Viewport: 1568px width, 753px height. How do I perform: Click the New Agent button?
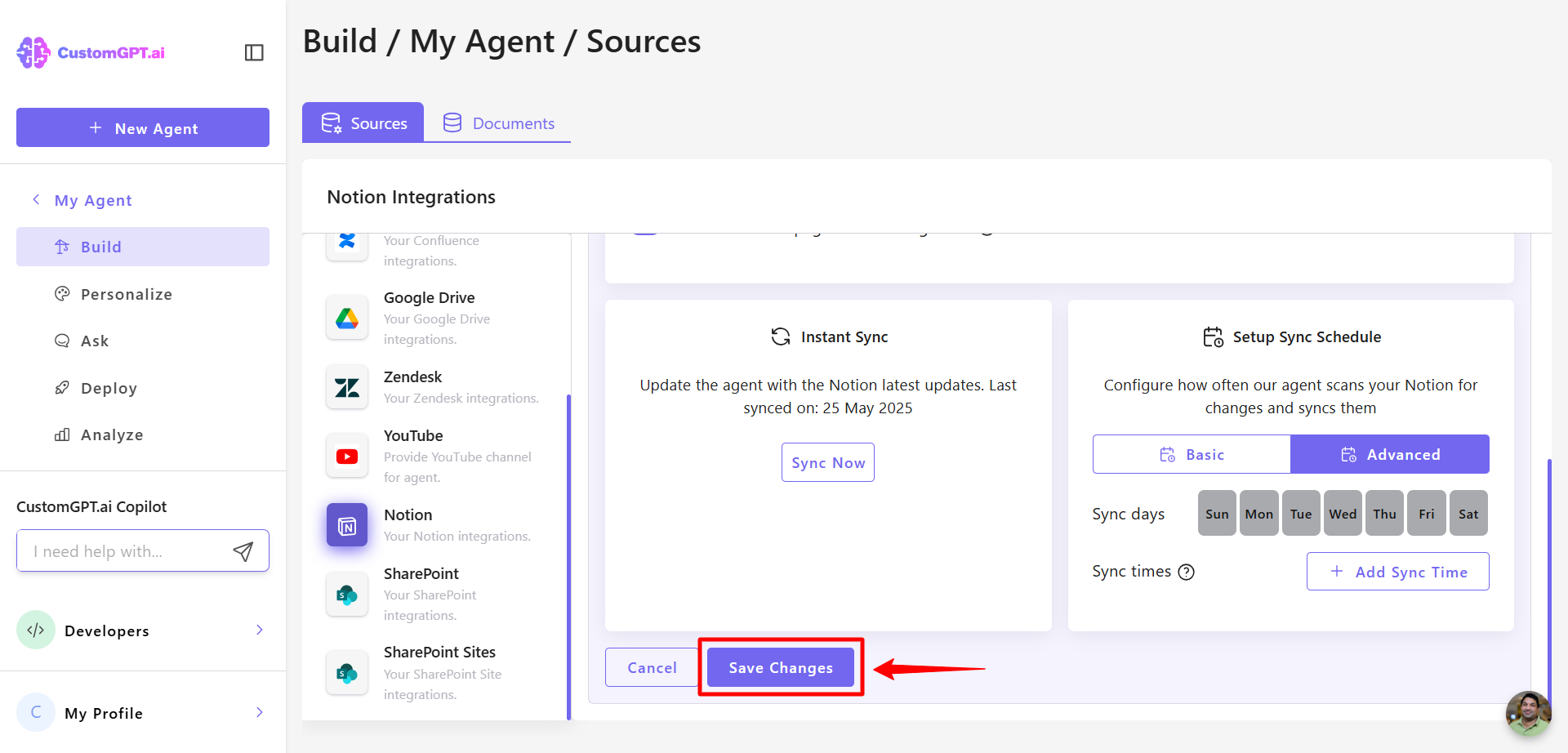(x=143, y=127)
